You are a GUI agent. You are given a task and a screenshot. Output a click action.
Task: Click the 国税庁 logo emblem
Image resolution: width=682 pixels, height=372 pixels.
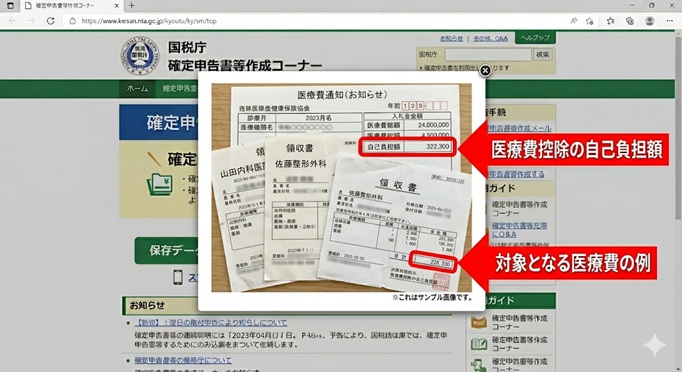point(140,56)
